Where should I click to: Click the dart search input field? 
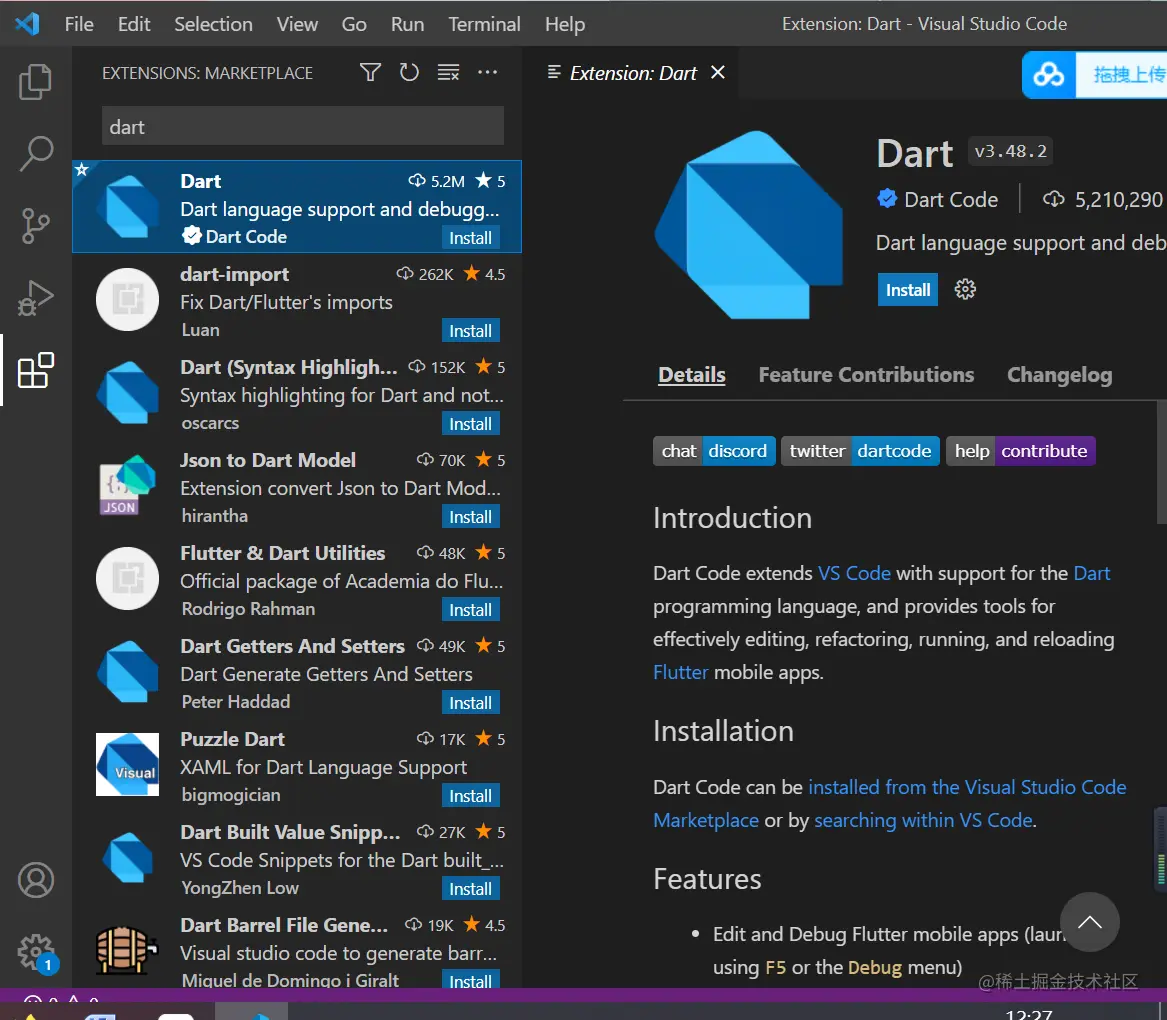pos(303,127)
